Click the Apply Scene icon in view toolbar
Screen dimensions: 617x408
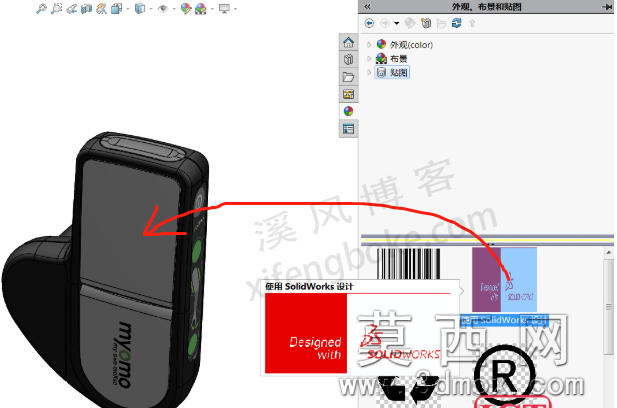coord(201,8)
